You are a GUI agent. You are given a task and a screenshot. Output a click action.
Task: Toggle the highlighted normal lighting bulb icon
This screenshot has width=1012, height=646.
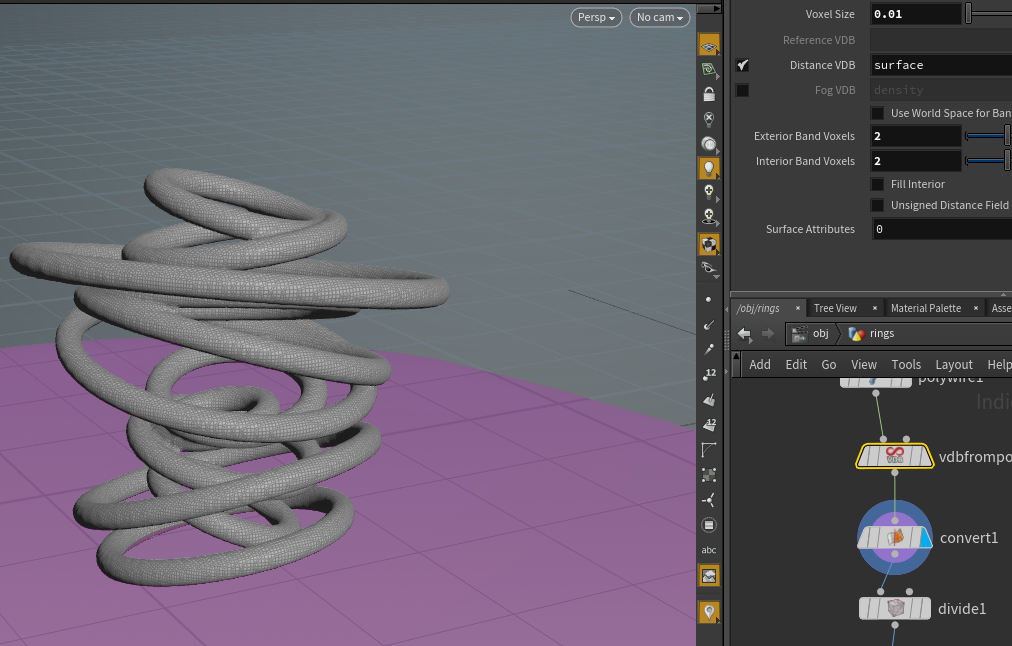point(709,168)
